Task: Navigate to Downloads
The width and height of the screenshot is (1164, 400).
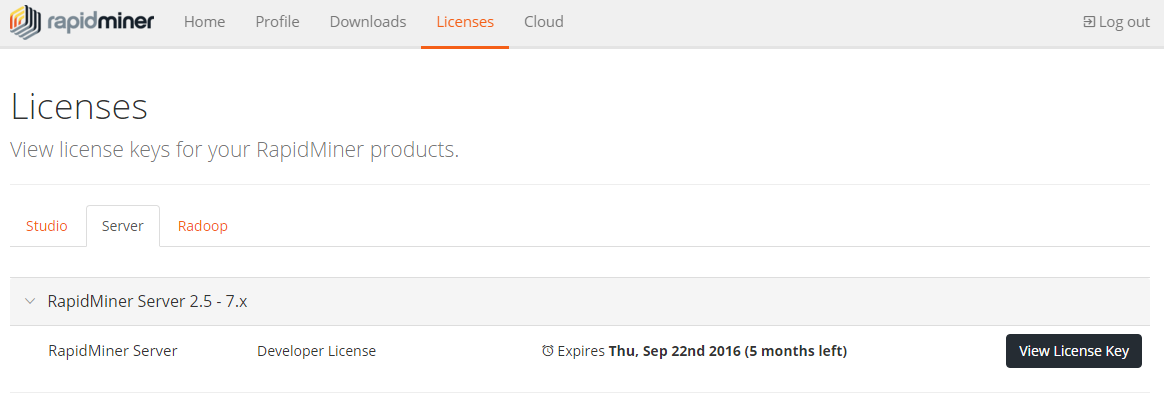Action: click(367, 22)
